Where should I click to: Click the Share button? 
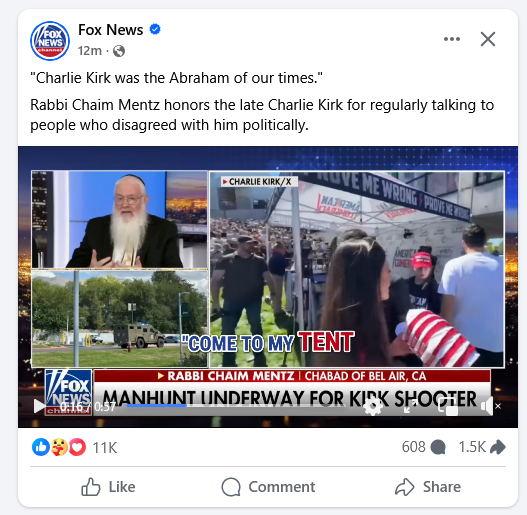(x=428, y=487)
